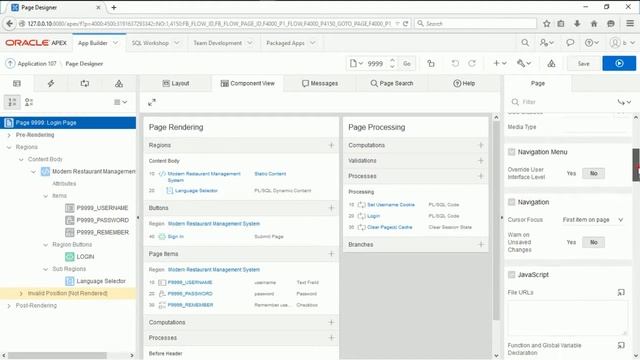The width and height of the screenshot is (640, 360).
Task: Collapse the Items tree node
Action: [46, 196]
